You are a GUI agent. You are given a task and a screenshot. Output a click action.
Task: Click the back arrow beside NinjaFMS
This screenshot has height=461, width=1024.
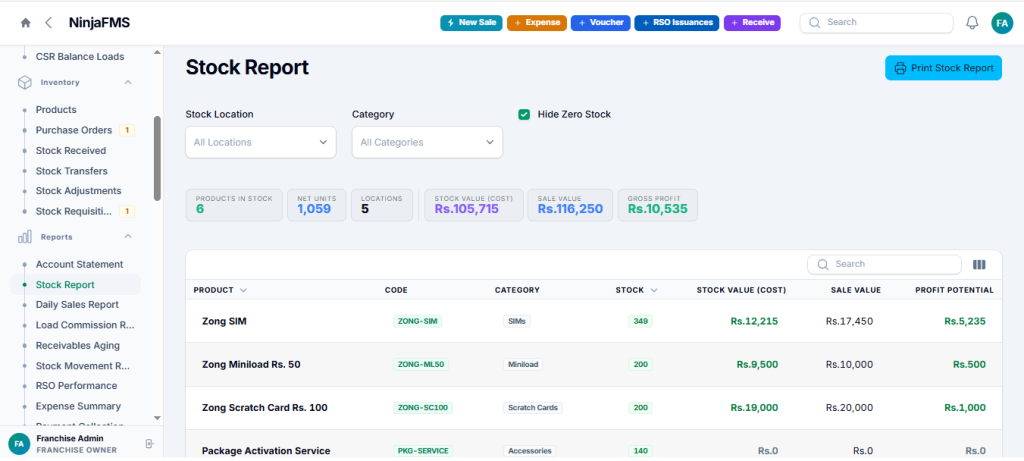tap(48, 23)
